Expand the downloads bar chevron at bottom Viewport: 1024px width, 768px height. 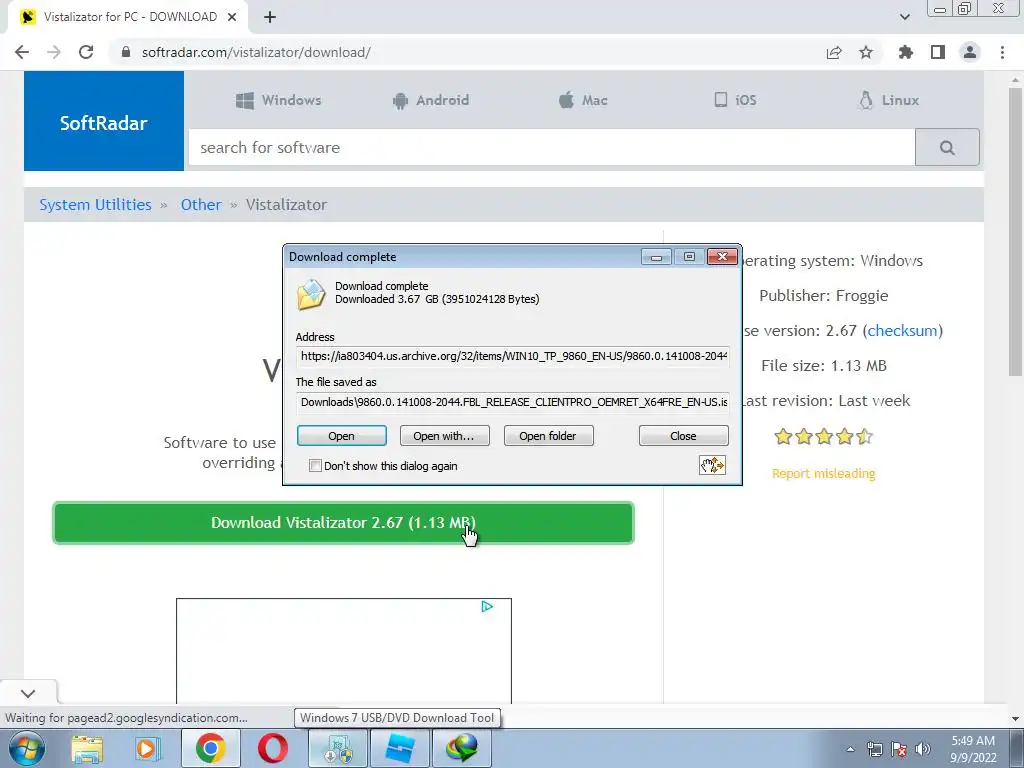tap(28, 693)
